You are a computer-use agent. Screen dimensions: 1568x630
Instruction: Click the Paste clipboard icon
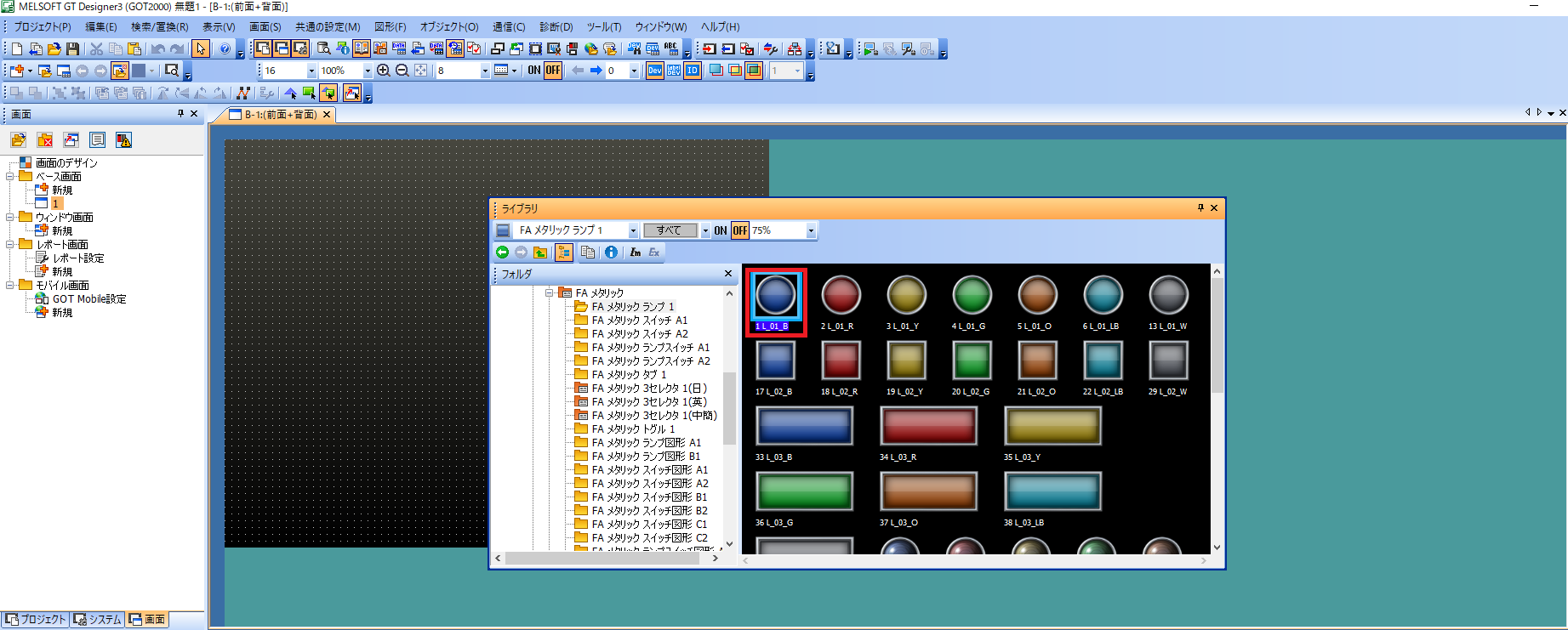pos(134,49)
